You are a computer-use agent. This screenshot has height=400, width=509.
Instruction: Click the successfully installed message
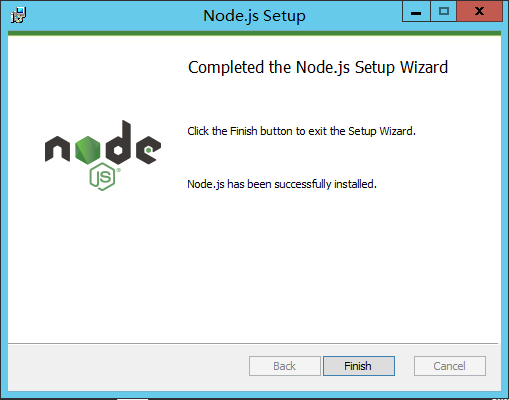(x=282, y=184)
